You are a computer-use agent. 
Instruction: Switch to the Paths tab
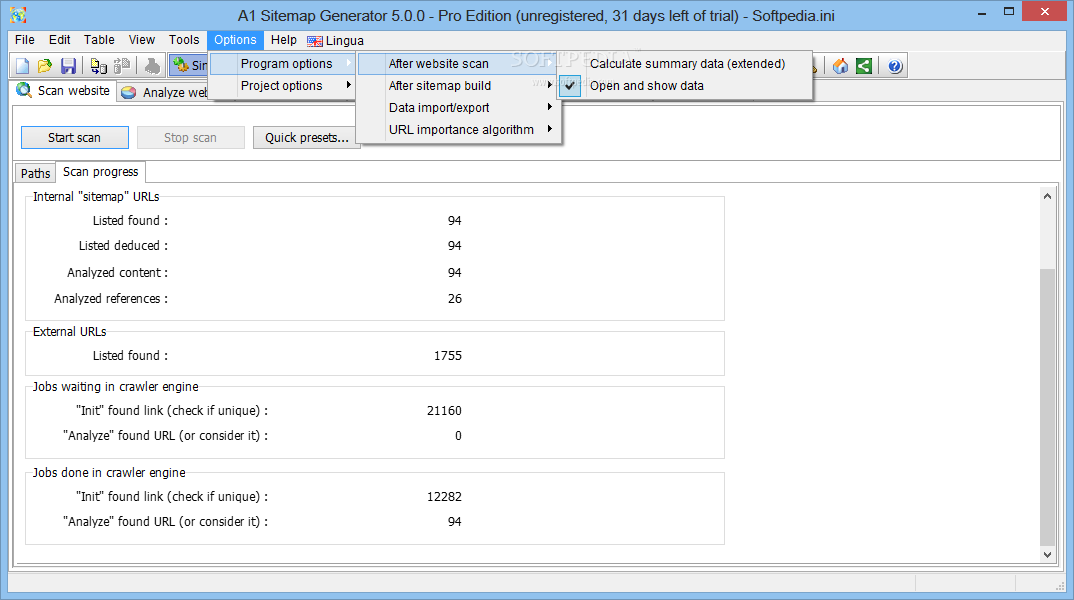click(36, 173)
